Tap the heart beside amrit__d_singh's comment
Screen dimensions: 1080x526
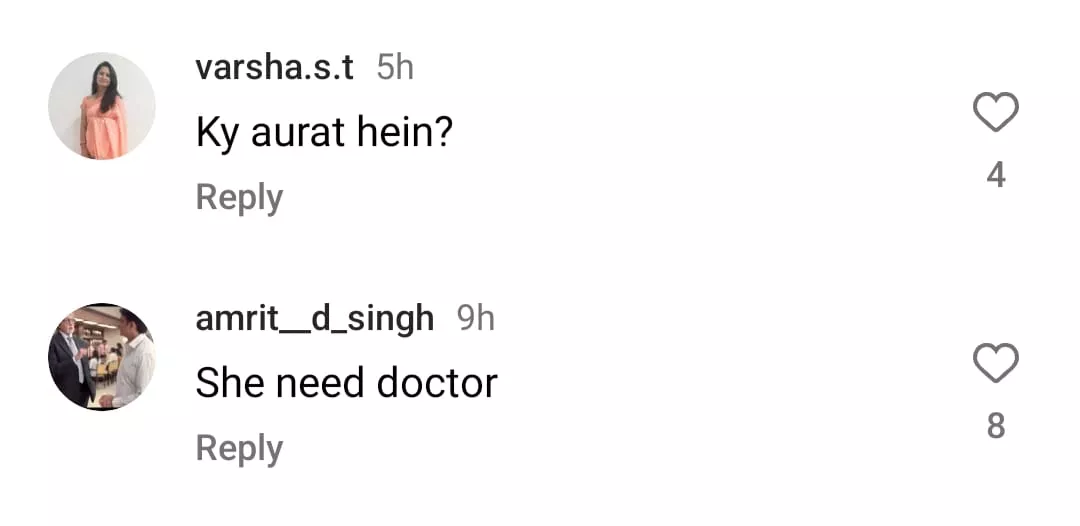coord(995,364)
